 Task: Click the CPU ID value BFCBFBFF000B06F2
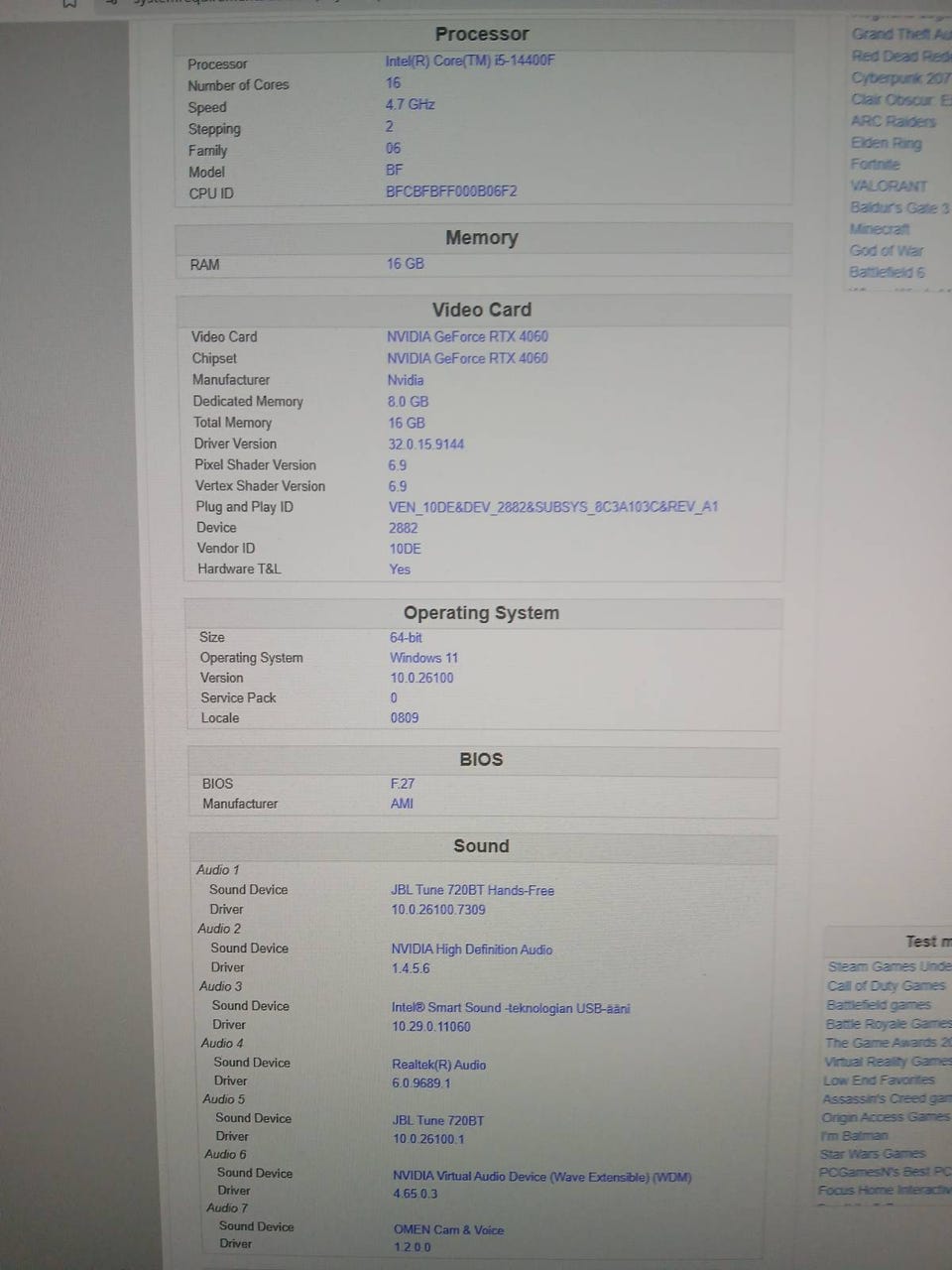(451, 191)
